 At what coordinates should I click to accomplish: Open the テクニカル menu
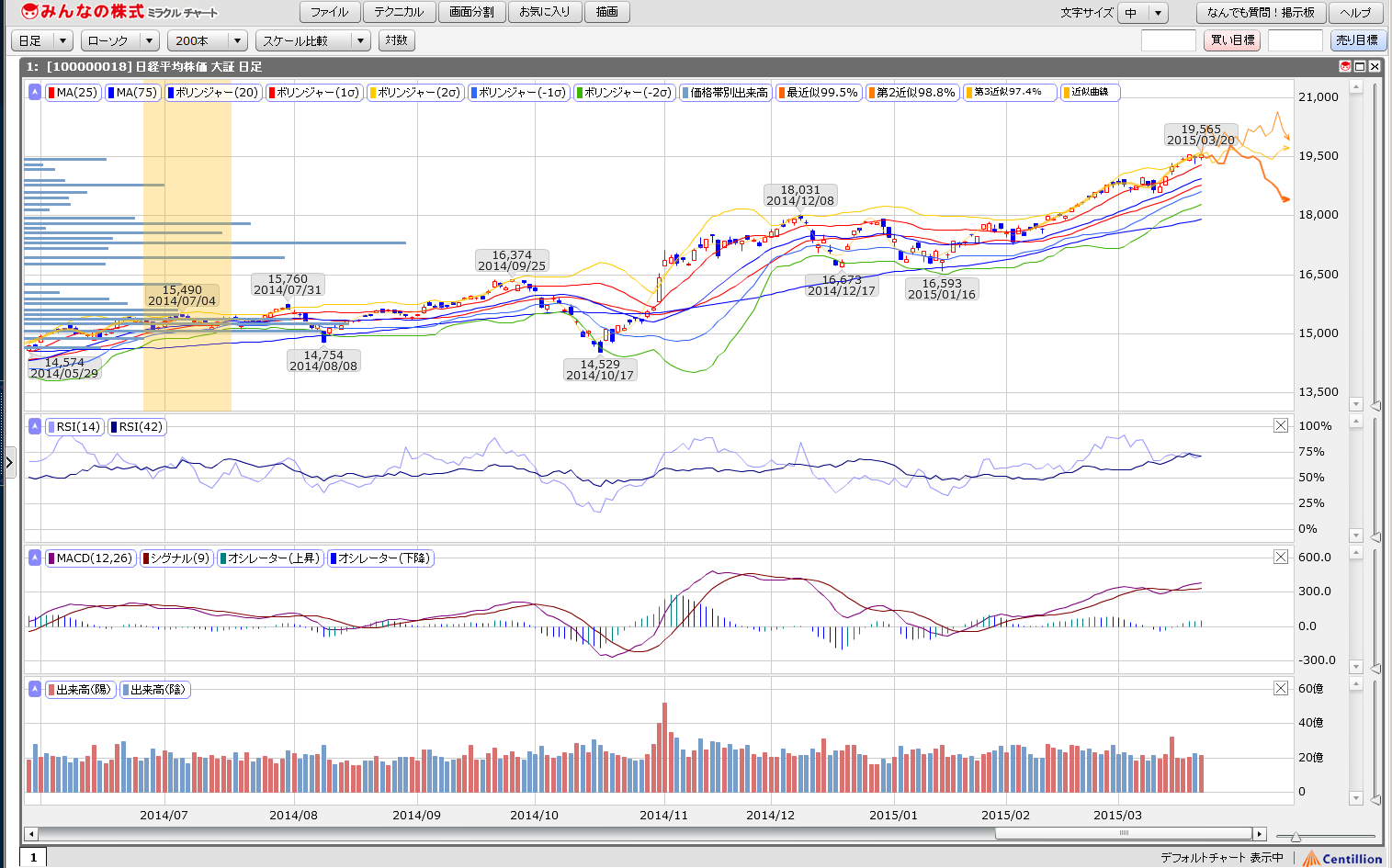[399, 12]
